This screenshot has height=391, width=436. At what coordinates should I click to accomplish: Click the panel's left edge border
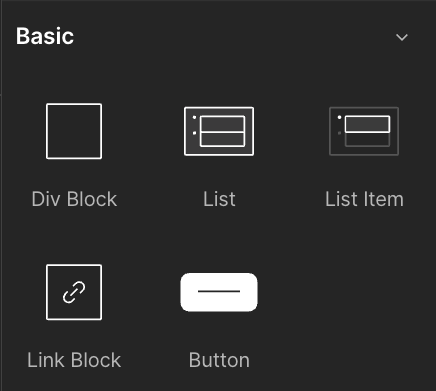pyautogui.click(x=1, y=195)
